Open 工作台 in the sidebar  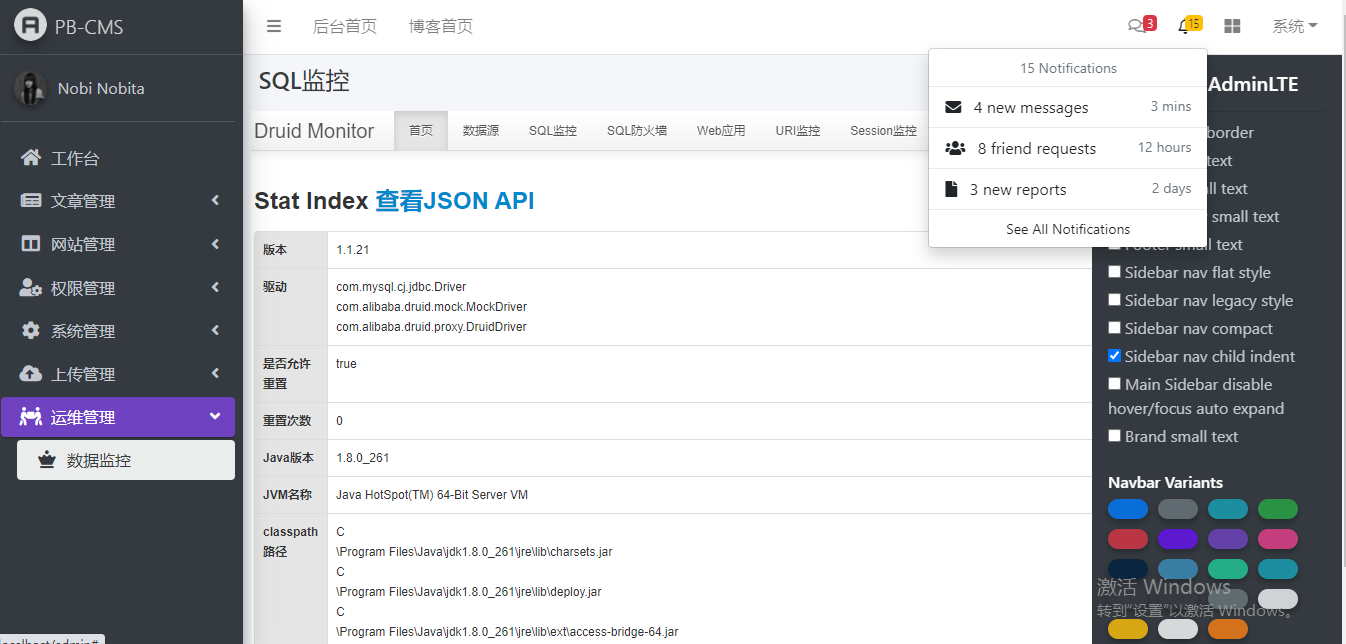coord(118,158)
